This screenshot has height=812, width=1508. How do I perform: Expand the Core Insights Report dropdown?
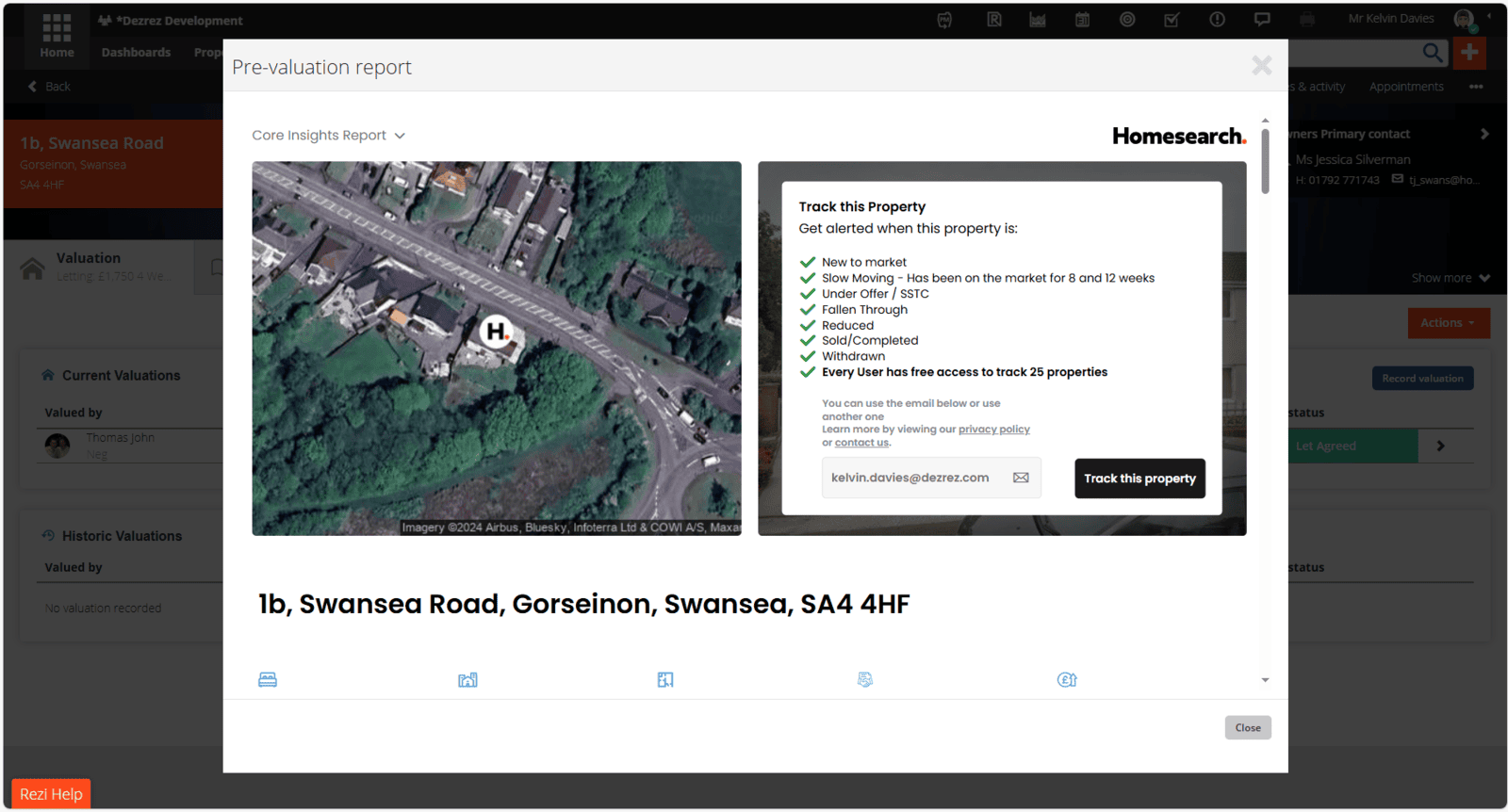(x=328, y=136)
